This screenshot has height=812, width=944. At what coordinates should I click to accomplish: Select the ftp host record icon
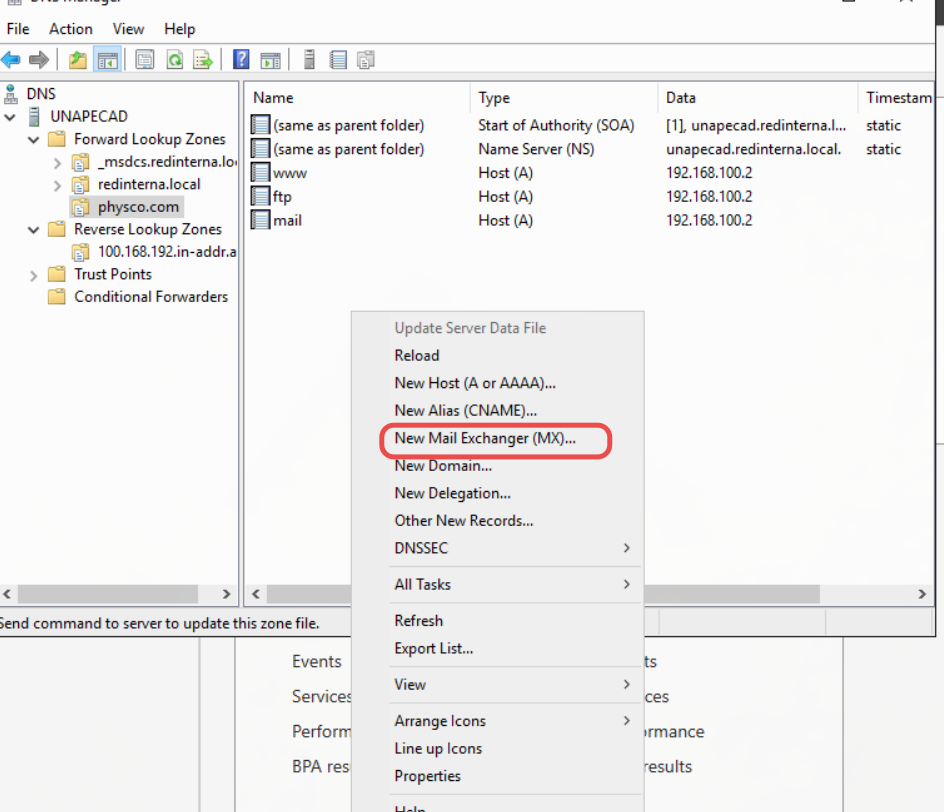click(x=260, y=196)
